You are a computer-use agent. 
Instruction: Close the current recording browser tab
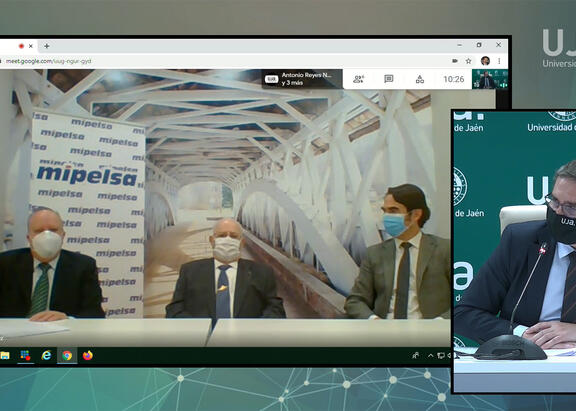tap(31, 46)
